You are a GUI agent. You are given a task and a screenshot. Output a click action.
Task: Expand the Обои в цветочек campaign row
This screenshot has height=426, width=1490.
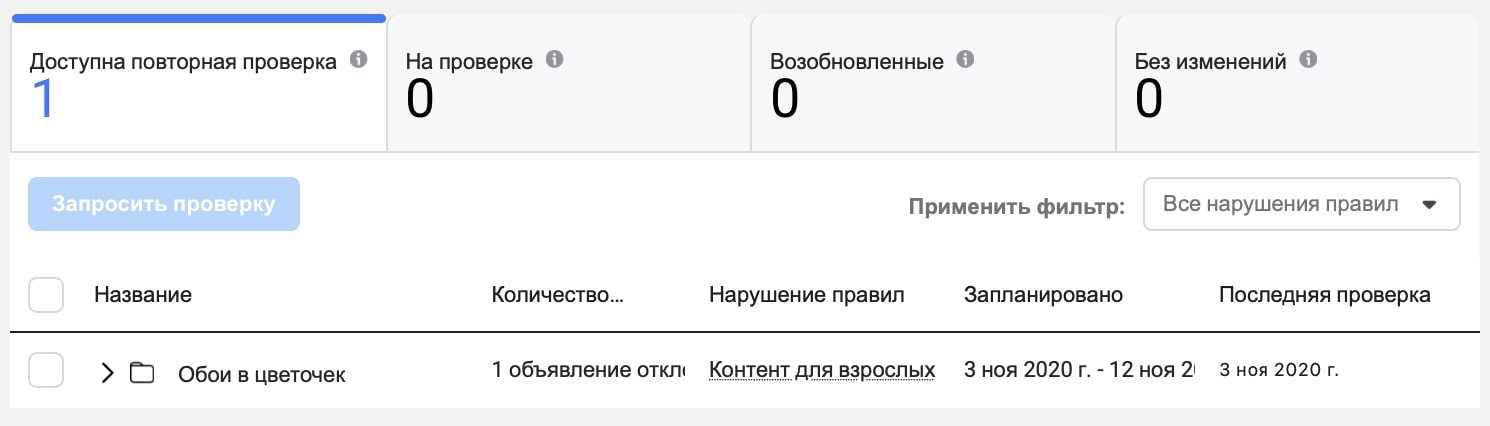108,374
